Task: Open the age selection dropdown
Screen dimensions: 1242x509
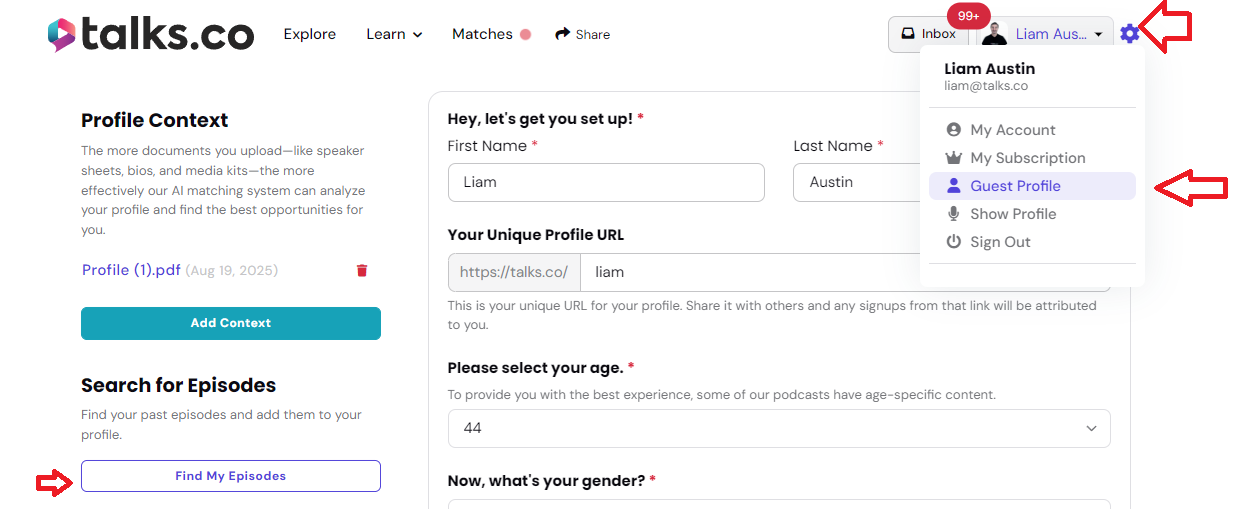Action: pyautogui.click(x=779, y=428)
